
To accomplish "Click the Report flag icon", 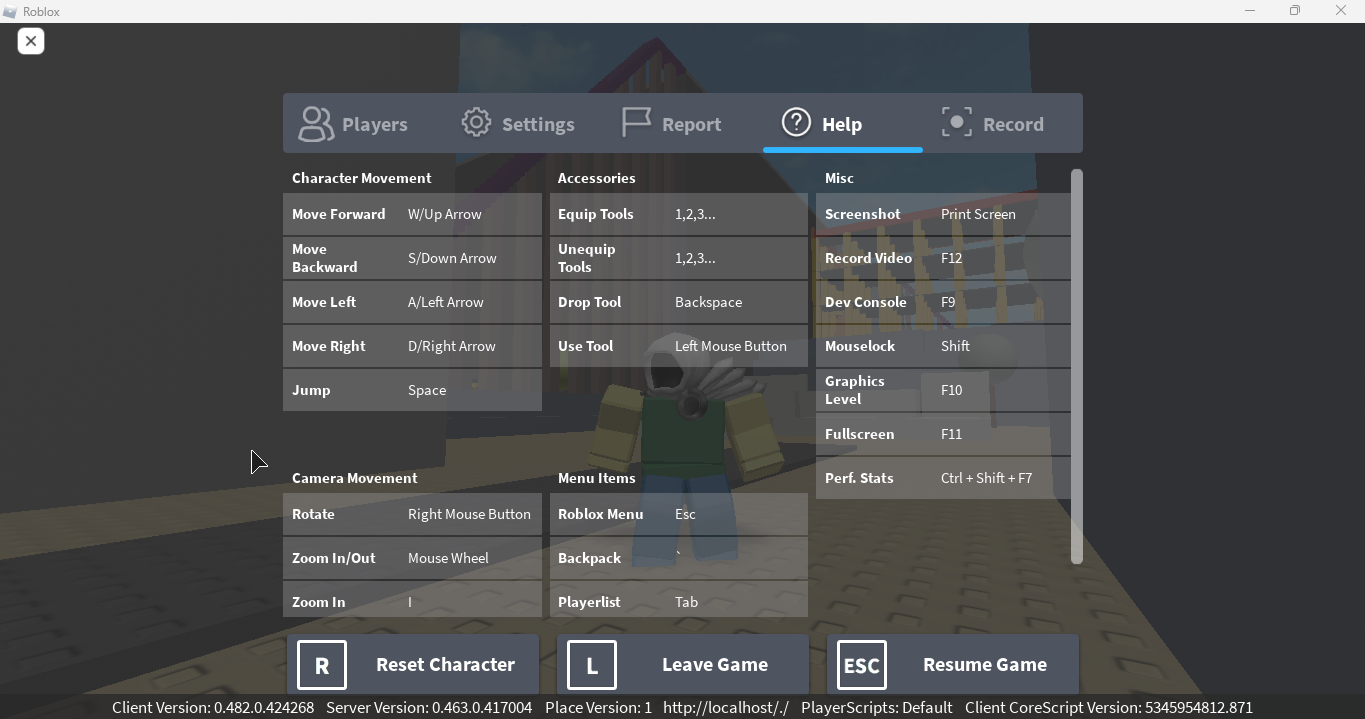I will (x=636, y=123).
